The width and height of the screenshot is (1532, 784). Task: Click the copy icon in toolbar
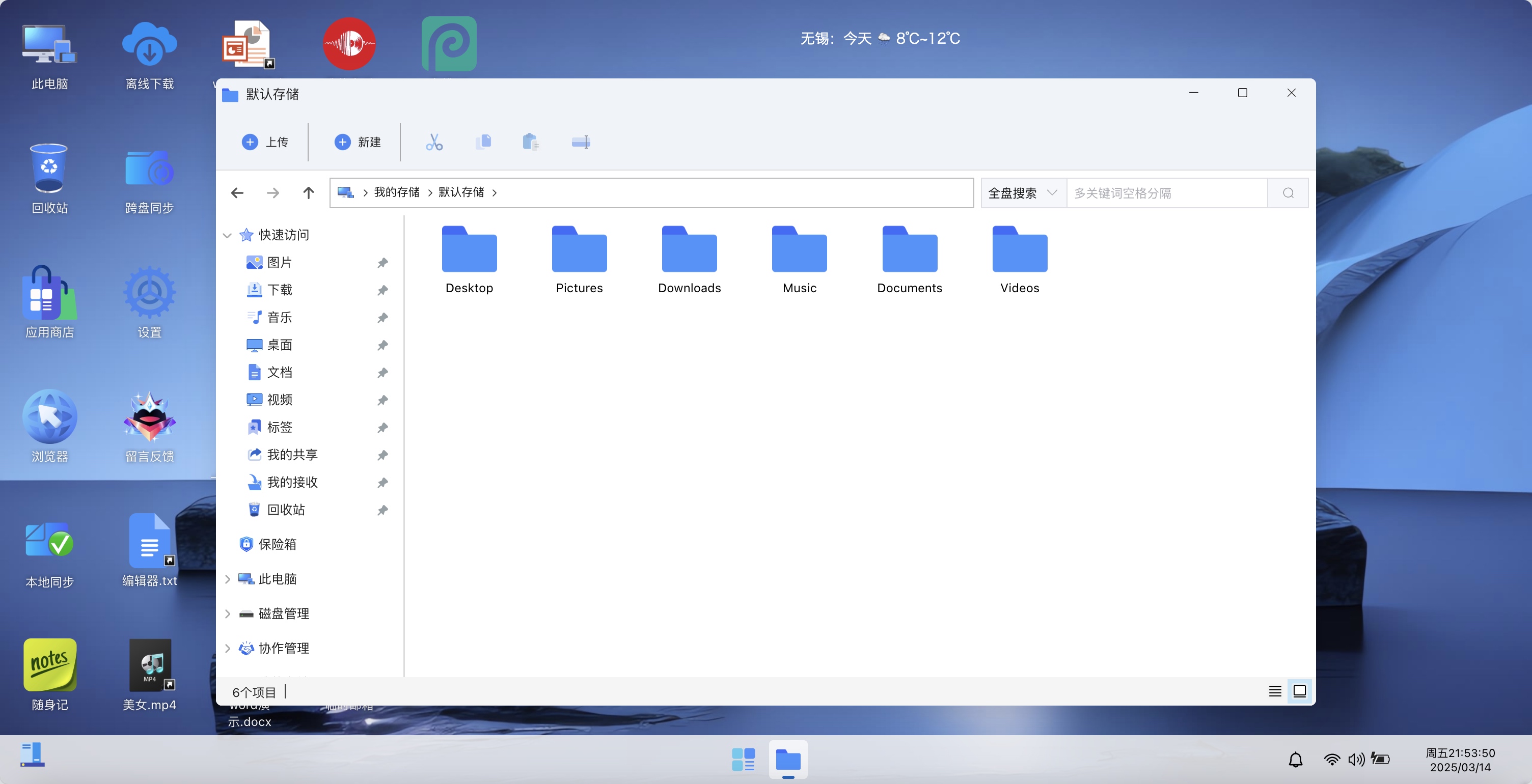483,142
